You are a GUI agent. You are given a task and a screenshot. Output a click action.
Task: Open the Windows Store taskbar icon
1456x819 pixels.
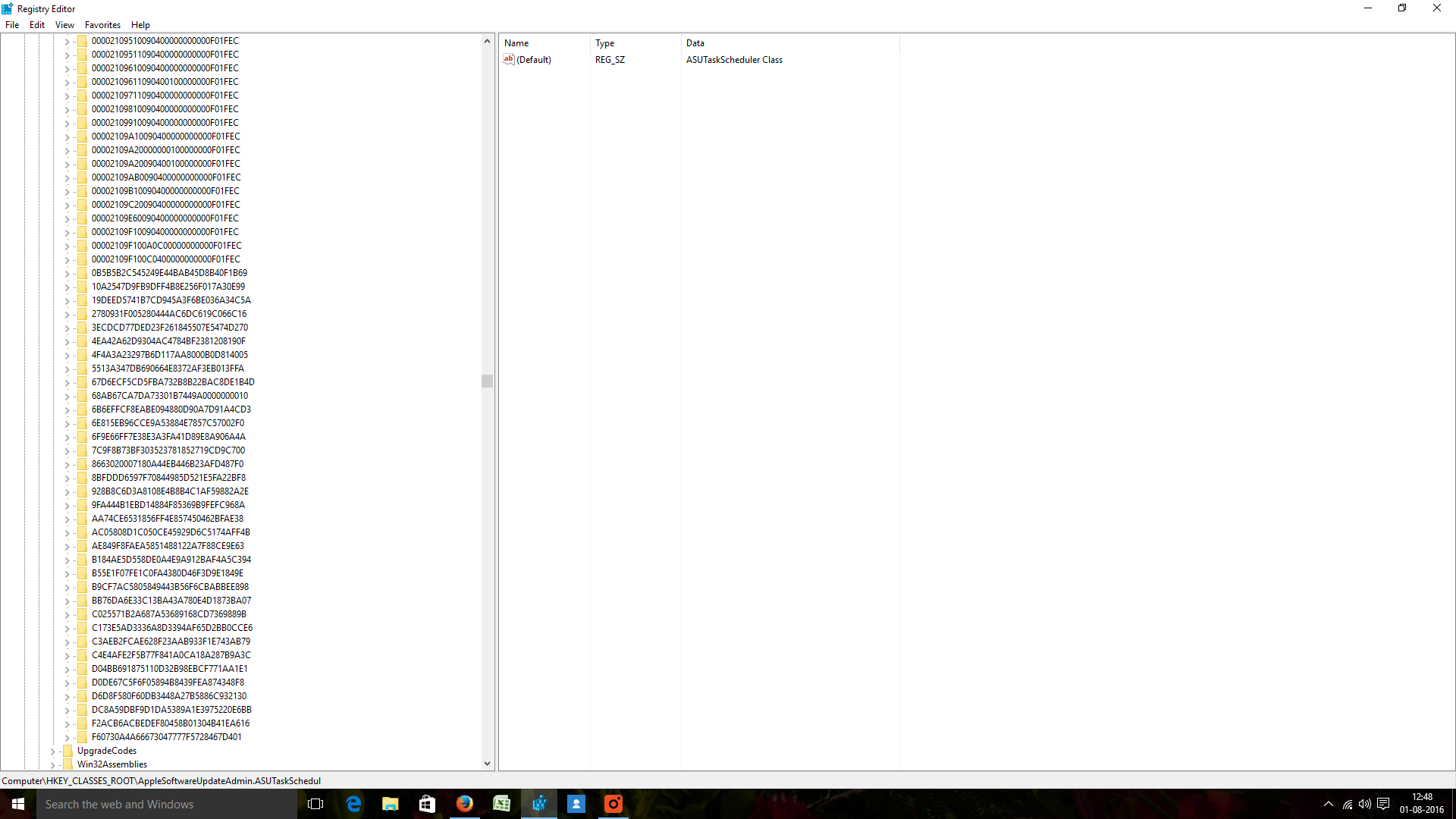(x=427, y=804)
